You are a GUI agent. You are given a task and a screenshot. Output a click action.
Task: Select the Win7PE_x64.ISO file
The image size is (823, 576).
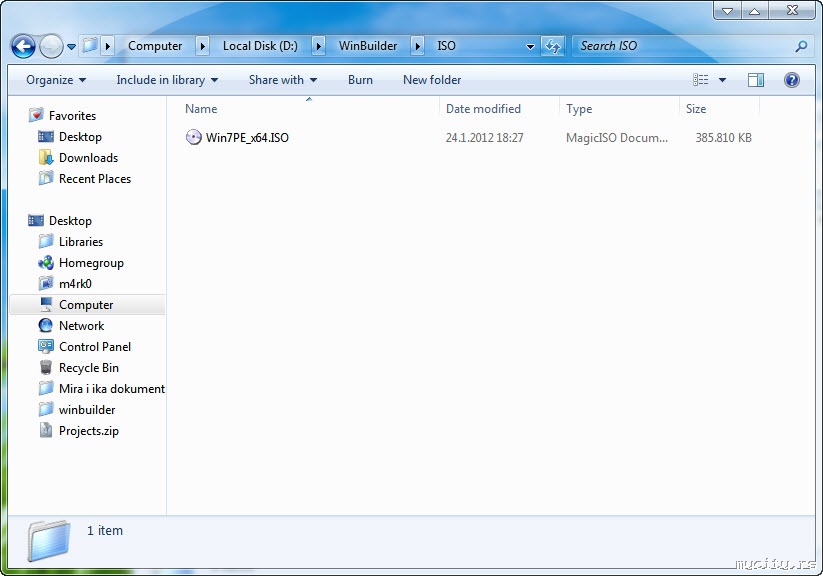click(x=247, y=138)
